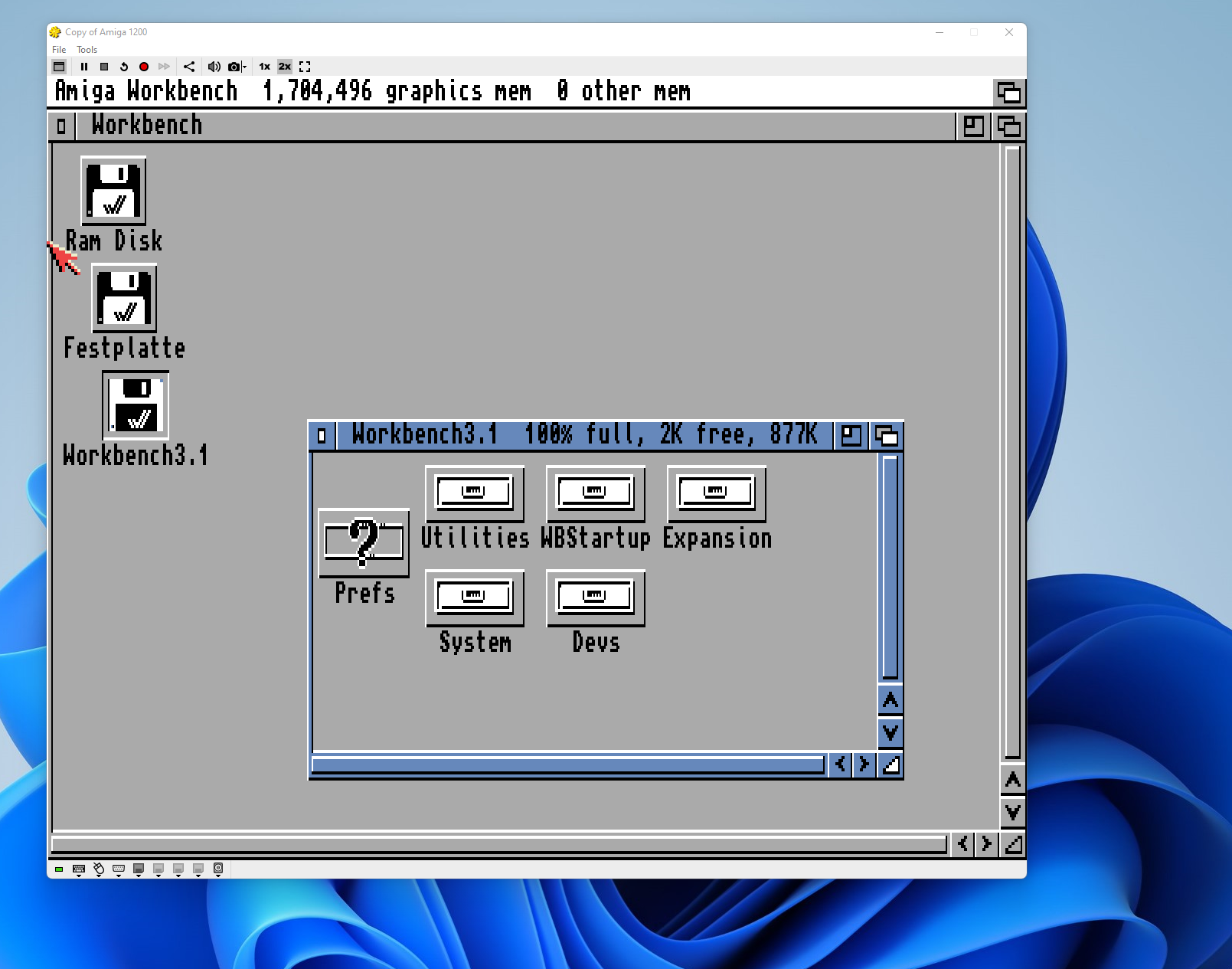Viewport: 1232px width, 969px height.
Task: Click the main Workbench window close gadget
Action: click(61, 126)
